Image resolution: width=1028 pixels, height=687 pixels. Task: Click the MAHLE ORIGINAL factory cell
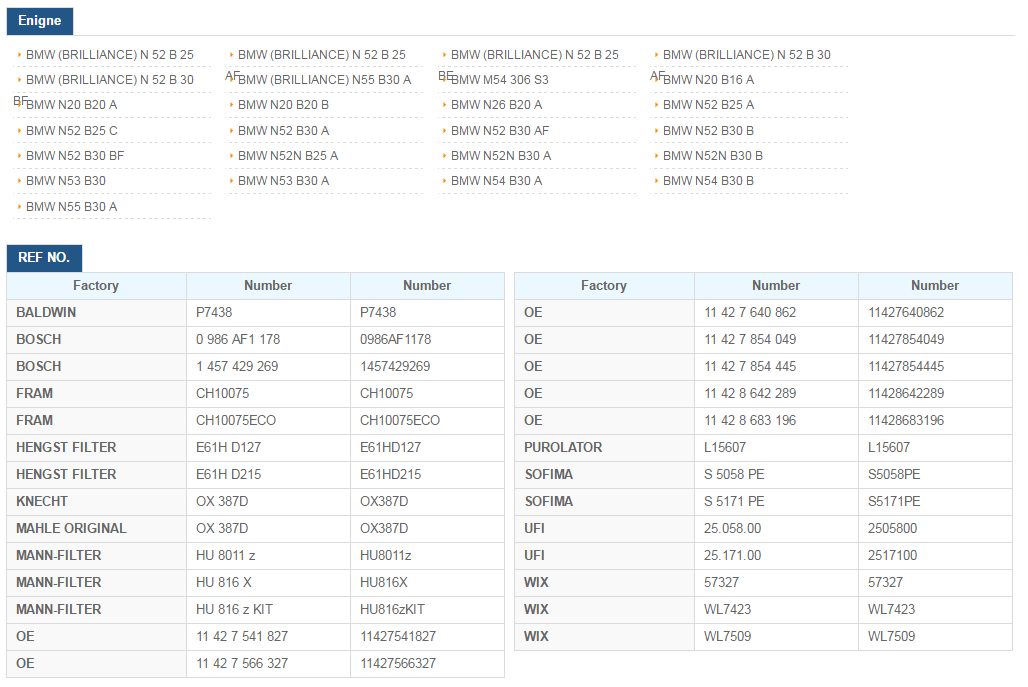96,528
